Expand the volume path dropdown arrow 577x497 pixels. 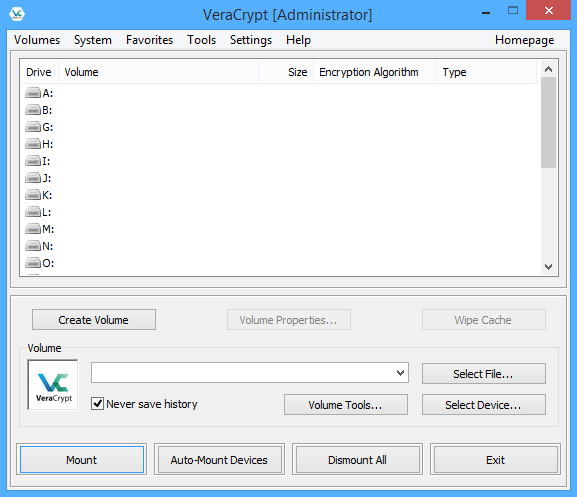[x=400, y=373]
